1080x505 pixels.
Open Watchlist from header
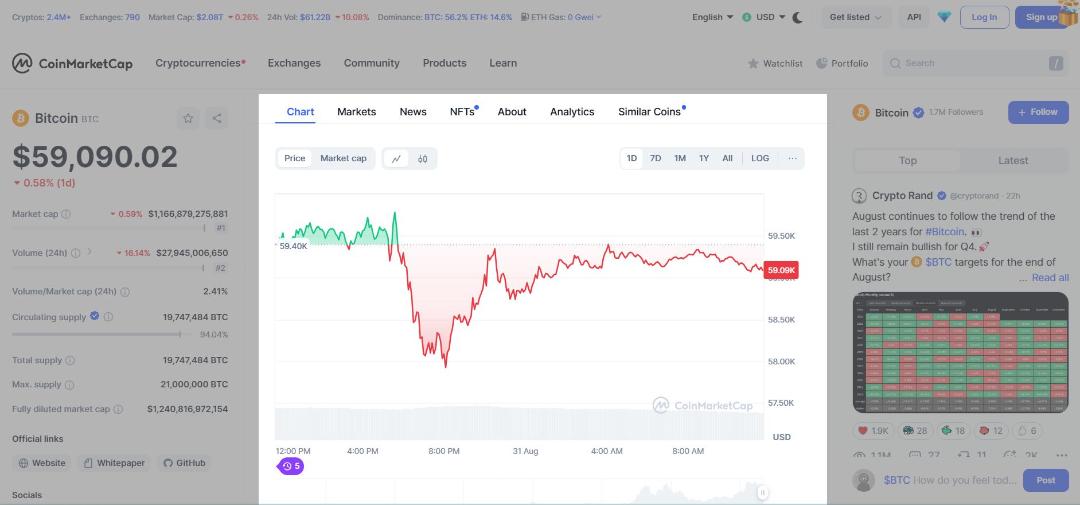(775, 63)
